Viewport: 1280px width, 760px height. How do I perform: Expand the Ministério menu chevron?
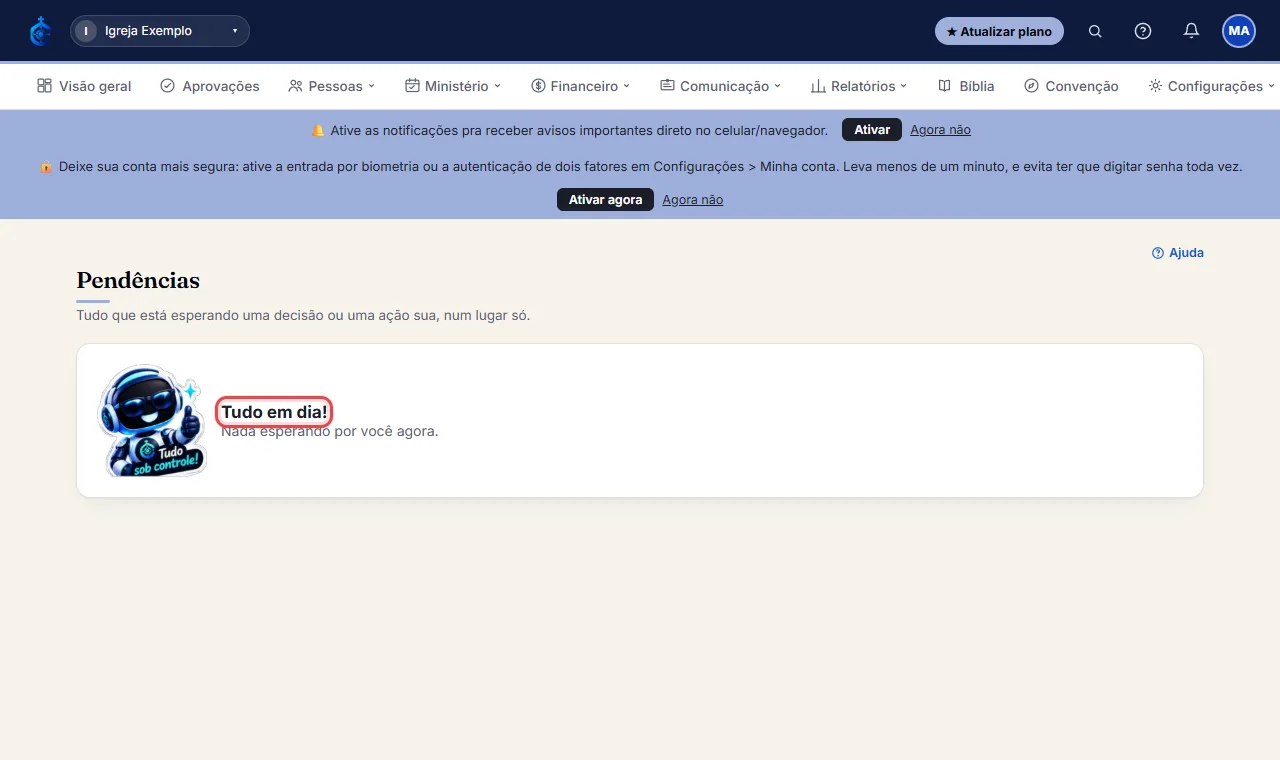coord(498,86)
